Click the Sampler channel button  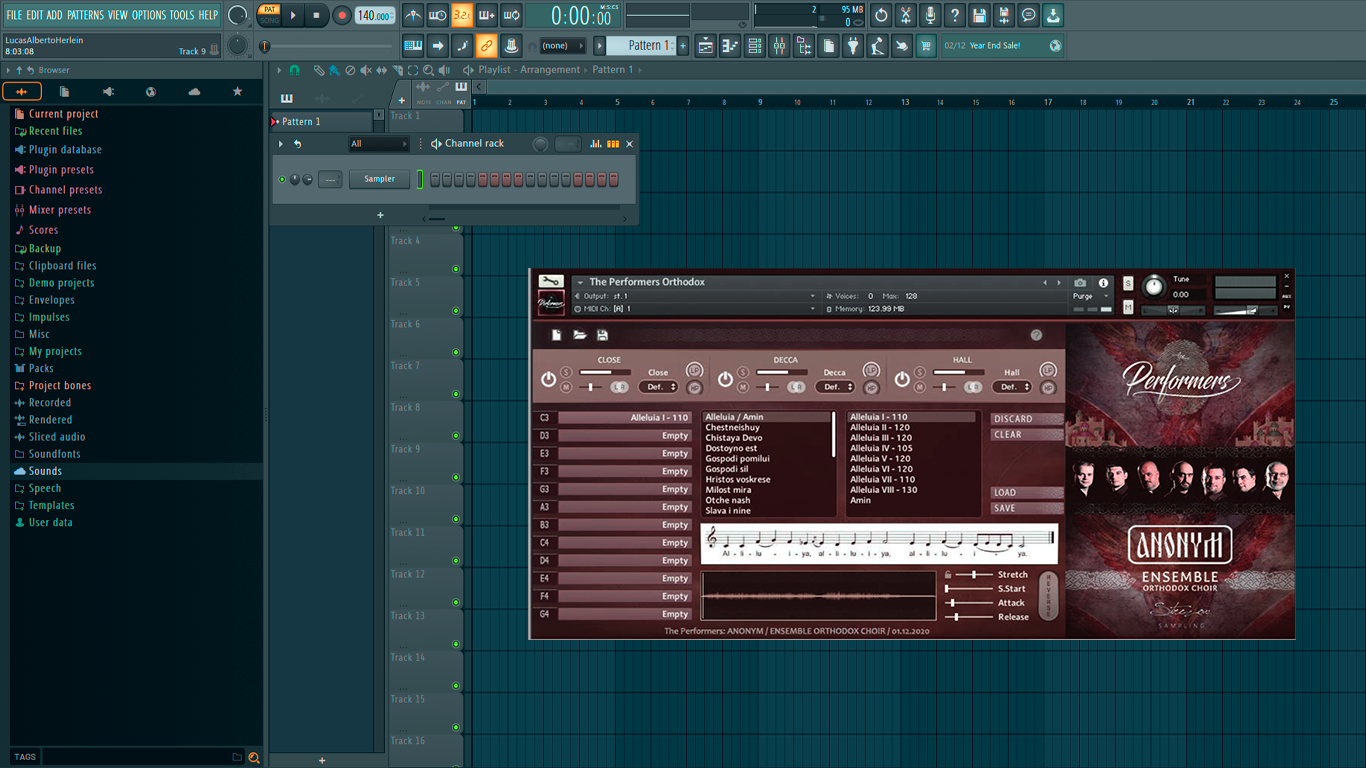click(x=379, y=180)
